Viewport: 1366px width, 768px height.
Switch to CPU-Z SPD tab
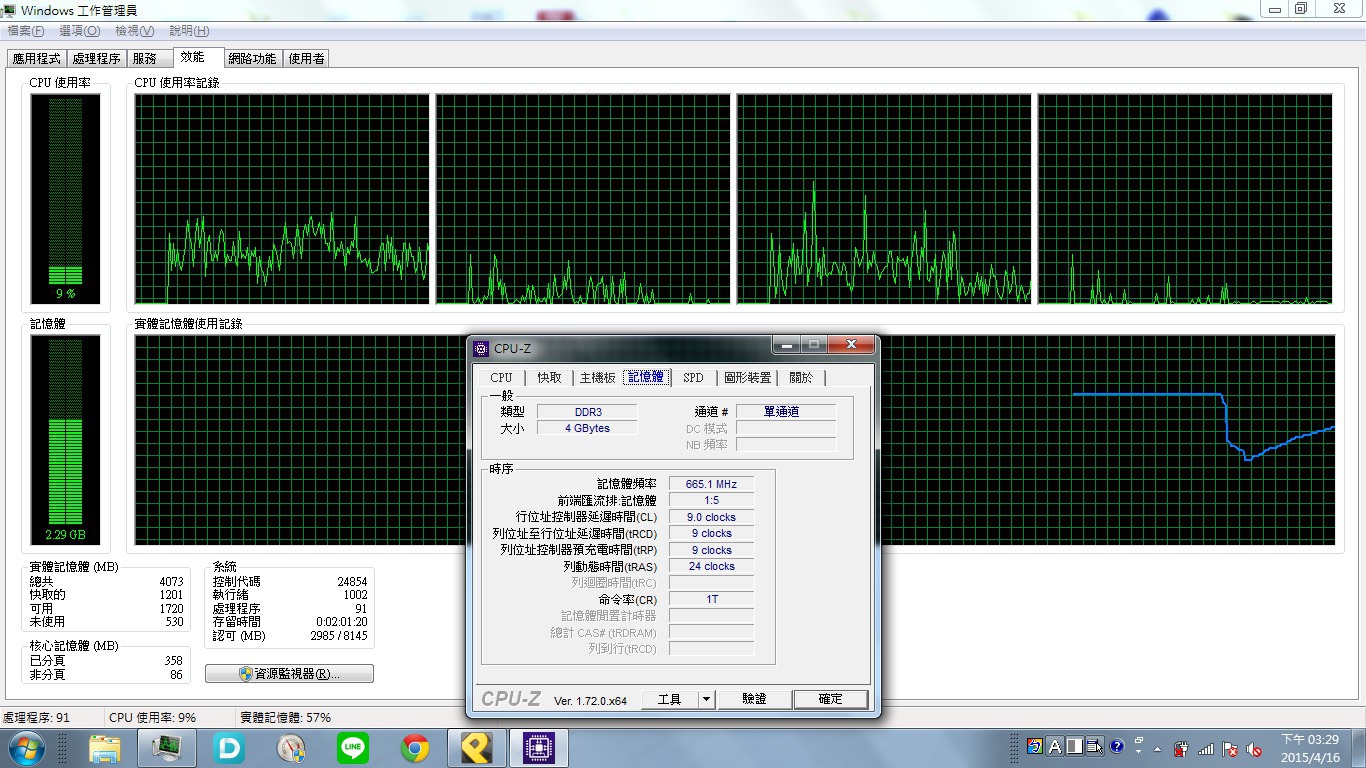tap(694, 378)
